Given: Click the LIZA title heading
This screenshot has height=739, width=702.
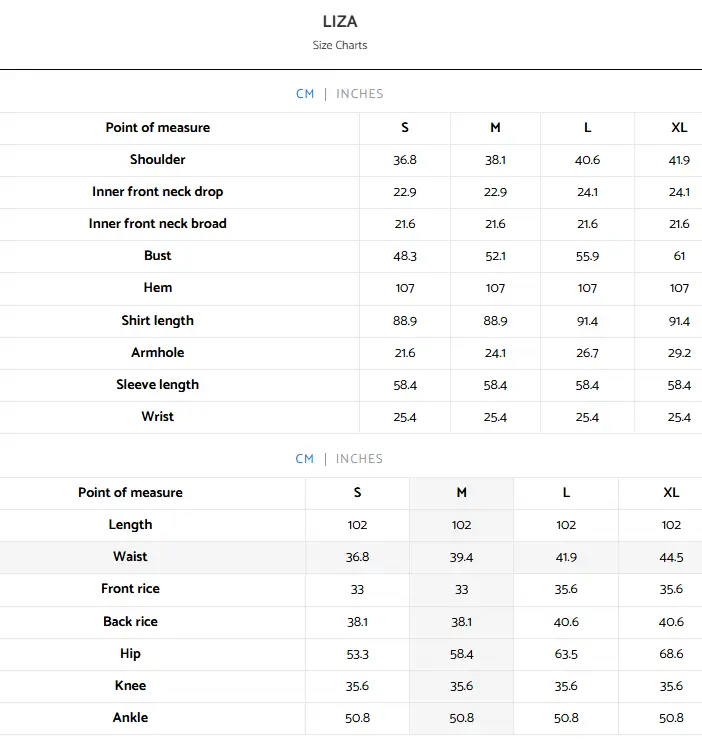Looking at the screenshot, I should (340, 21).
